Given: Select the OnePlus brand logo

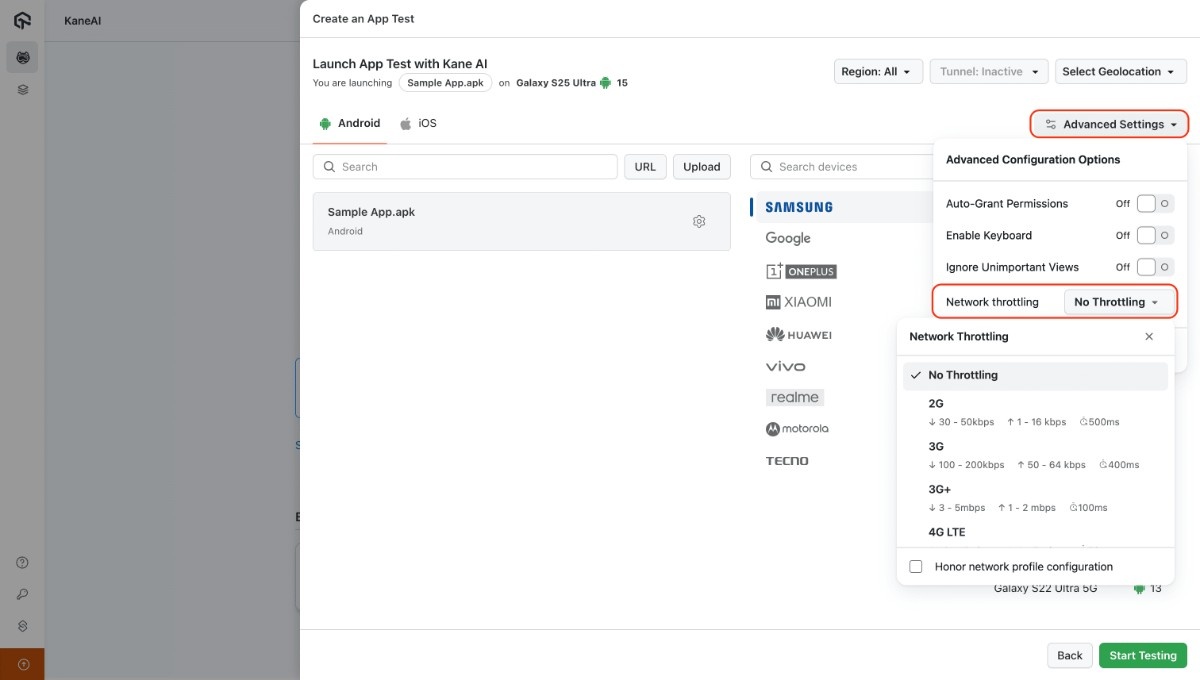Looking at the screenshot, I should click(800, 271).
